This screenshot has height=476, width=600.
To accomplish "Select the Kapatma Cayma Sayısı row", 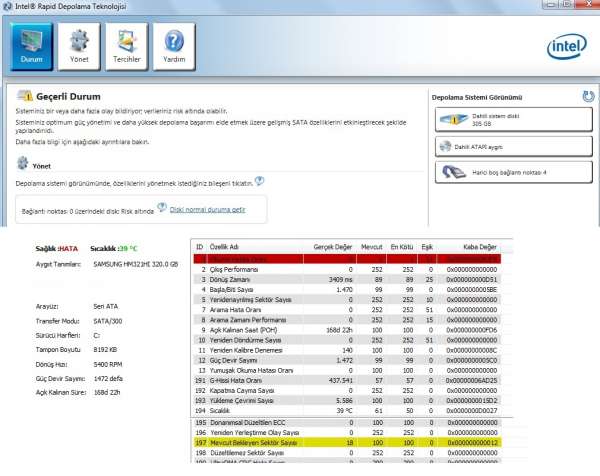I will (347, 391).
